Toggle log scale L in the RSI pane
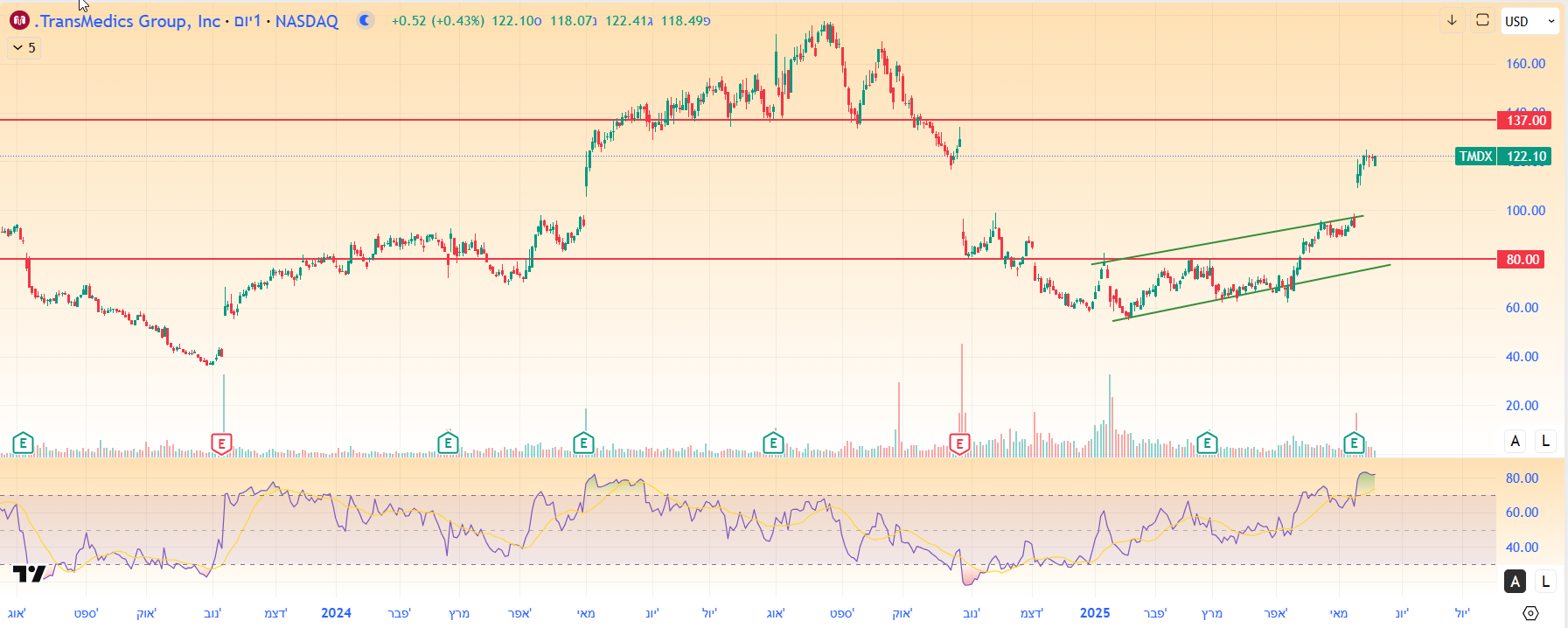Viewport: 1568px width, 628px height. click(1545, 581)
